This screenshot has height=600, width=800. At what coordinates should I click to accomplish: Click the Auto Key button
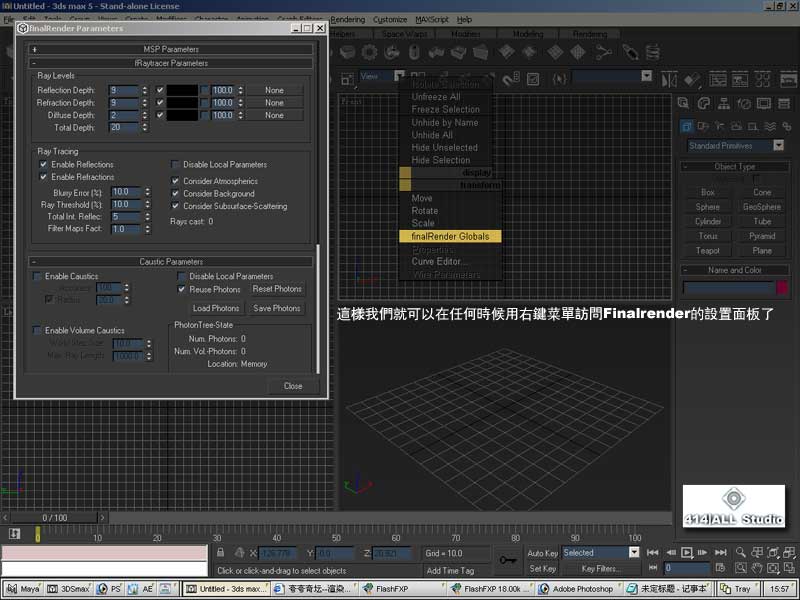click(542, 553)
